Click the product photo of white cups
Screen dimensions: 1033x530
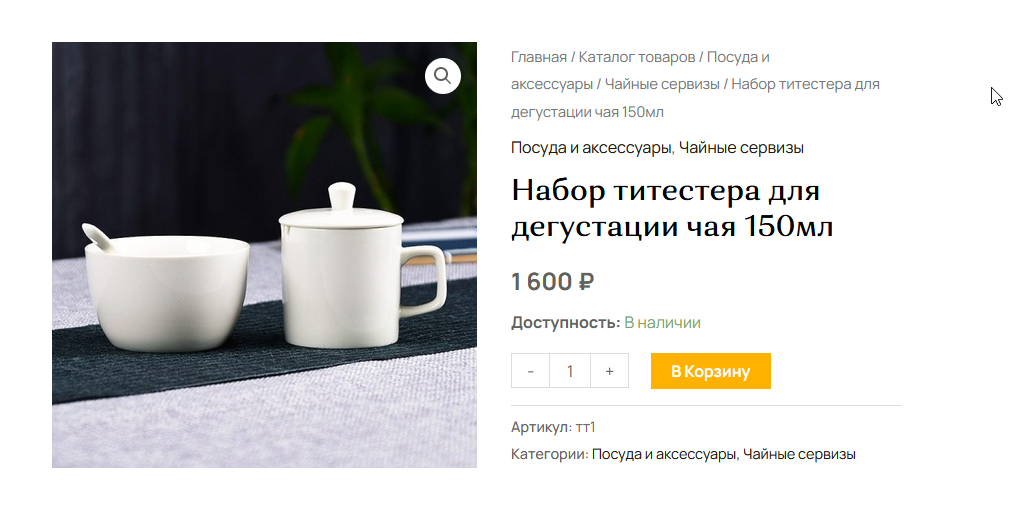(264, 255)
